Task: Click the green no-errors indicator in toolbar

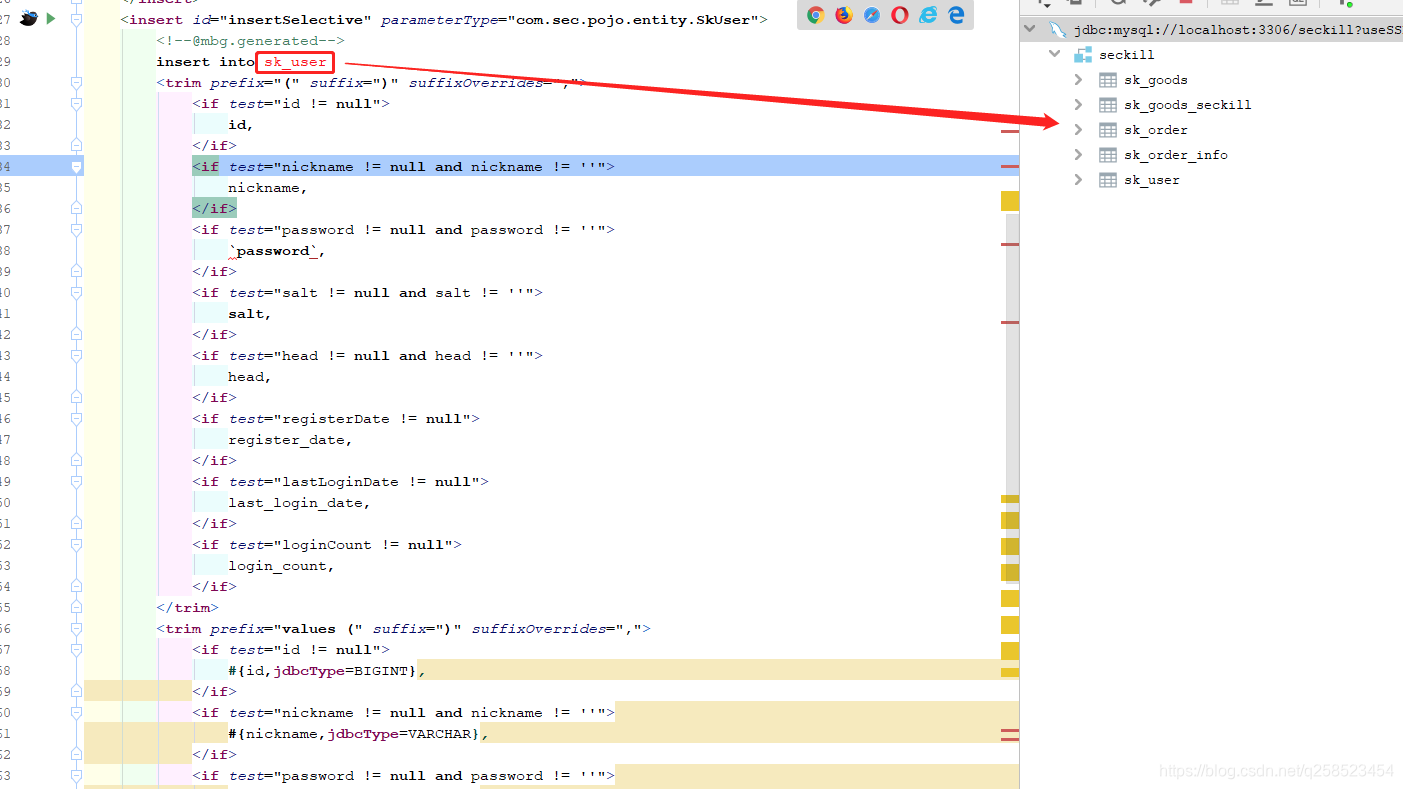Action: click(1348, 5)
